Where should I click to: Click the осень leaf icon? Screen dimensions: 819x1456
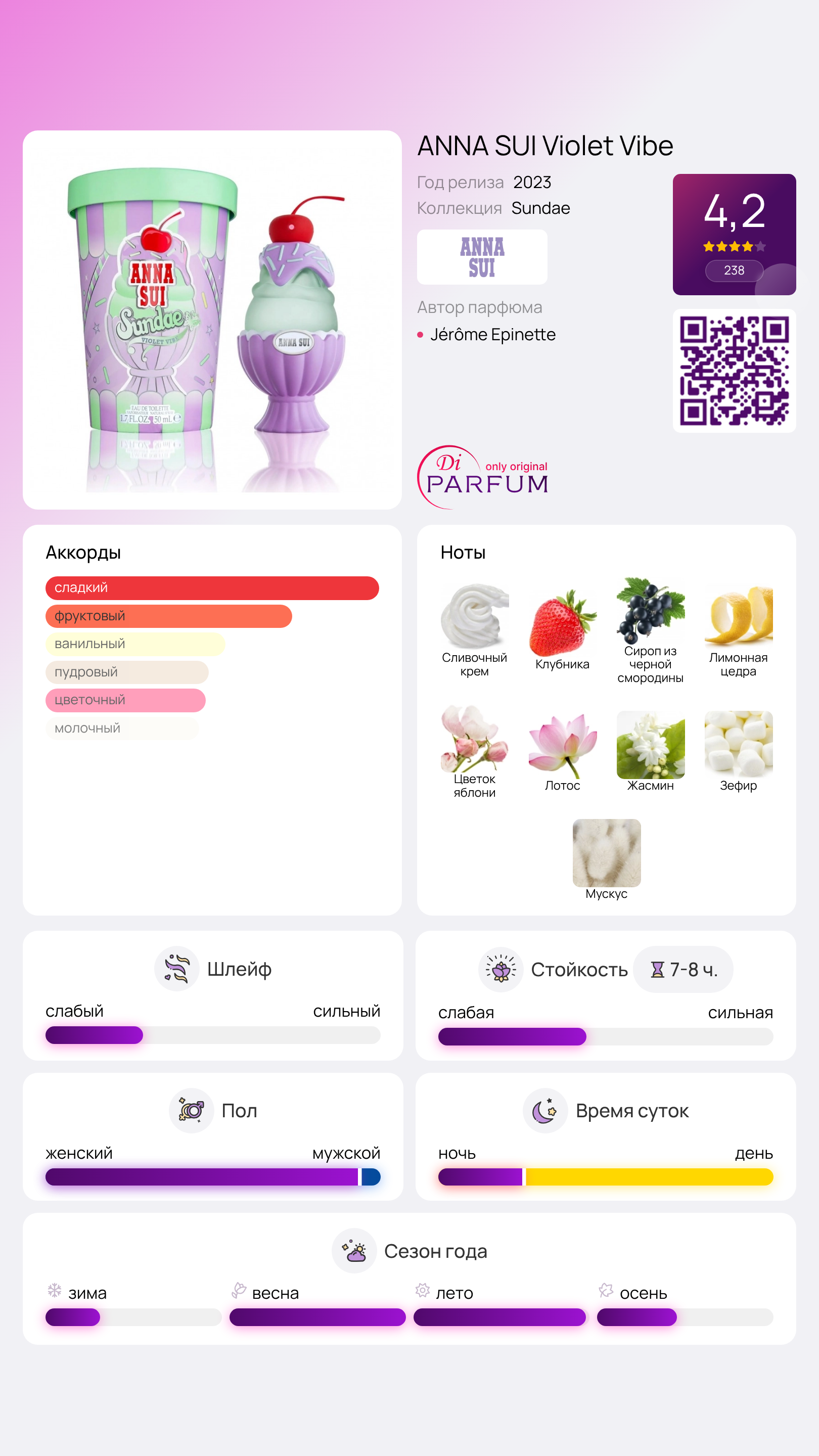[x=606, y=1290]
